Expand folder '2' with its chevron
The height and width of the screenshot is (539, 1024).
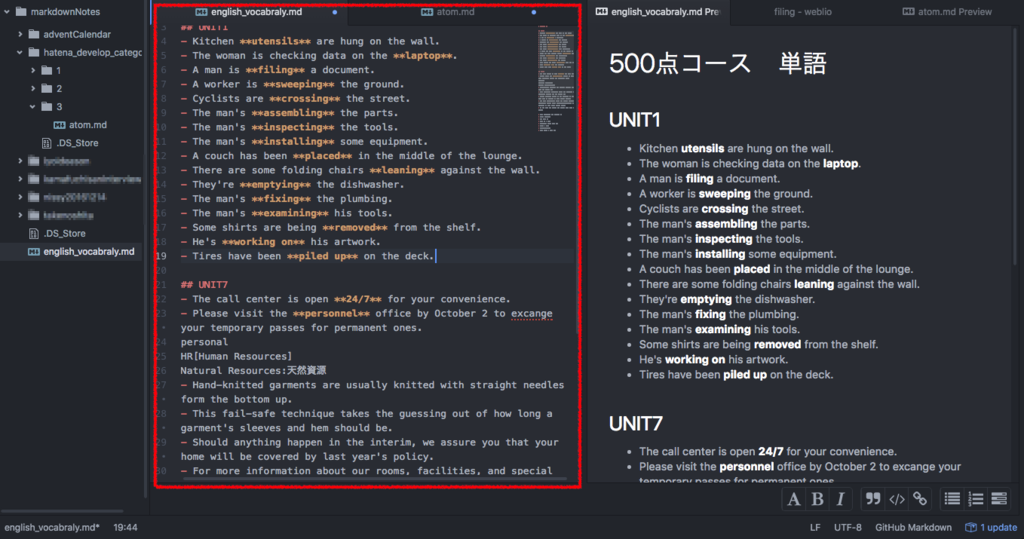(x=33, y=88)
